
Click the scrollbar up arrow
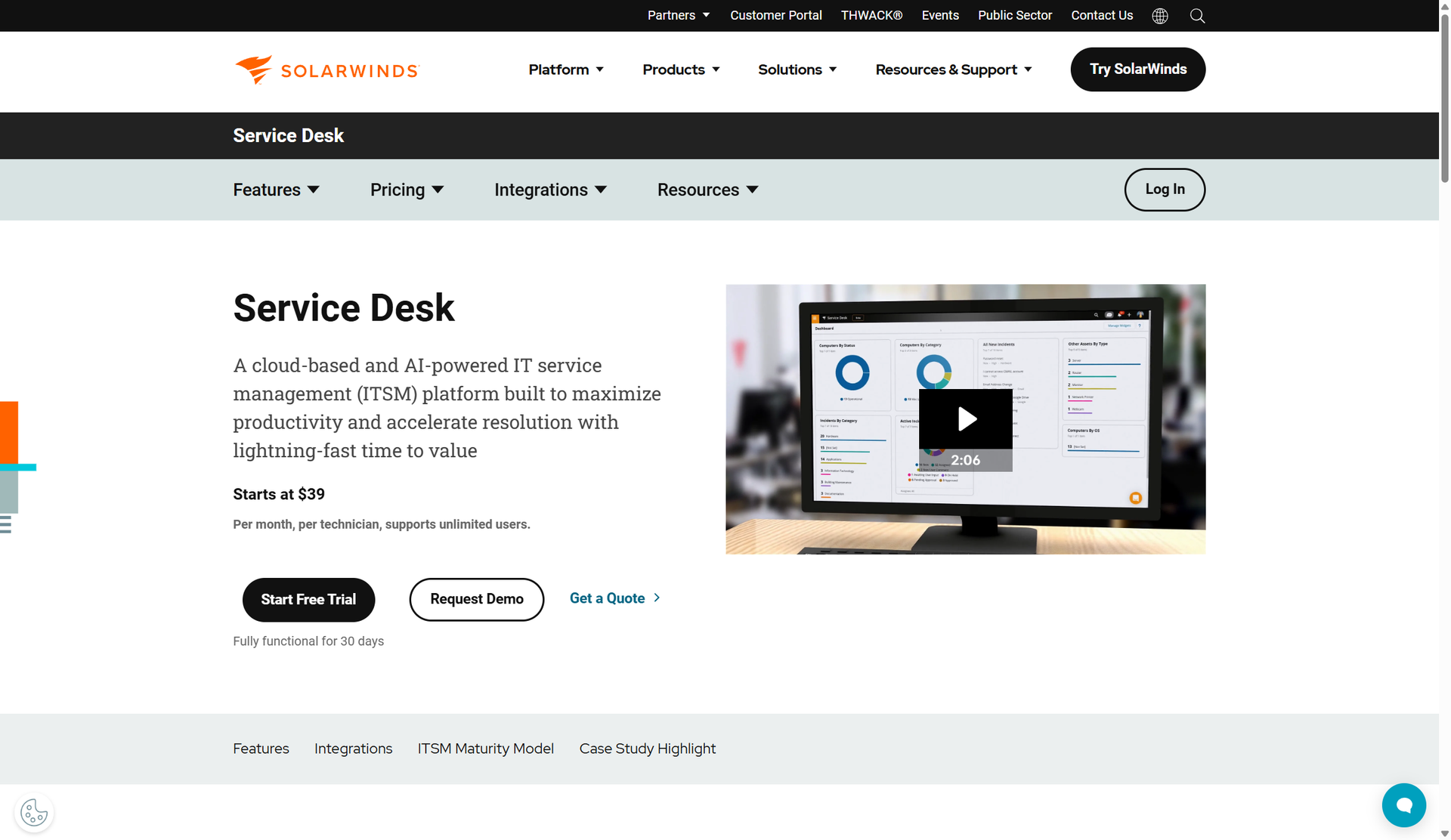pos(1445,5)
